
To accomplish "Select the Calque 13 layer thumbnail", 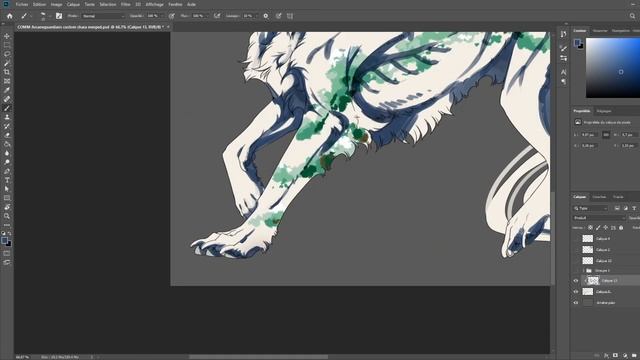I will tap(593, 280).
